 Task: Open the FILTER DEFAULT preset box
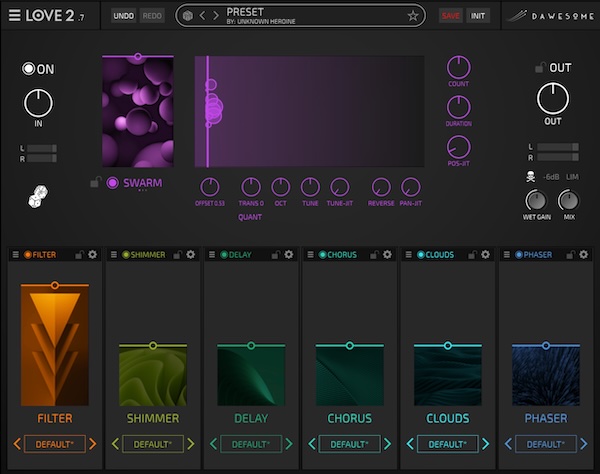pyautogui.click(x=55, y=444)
